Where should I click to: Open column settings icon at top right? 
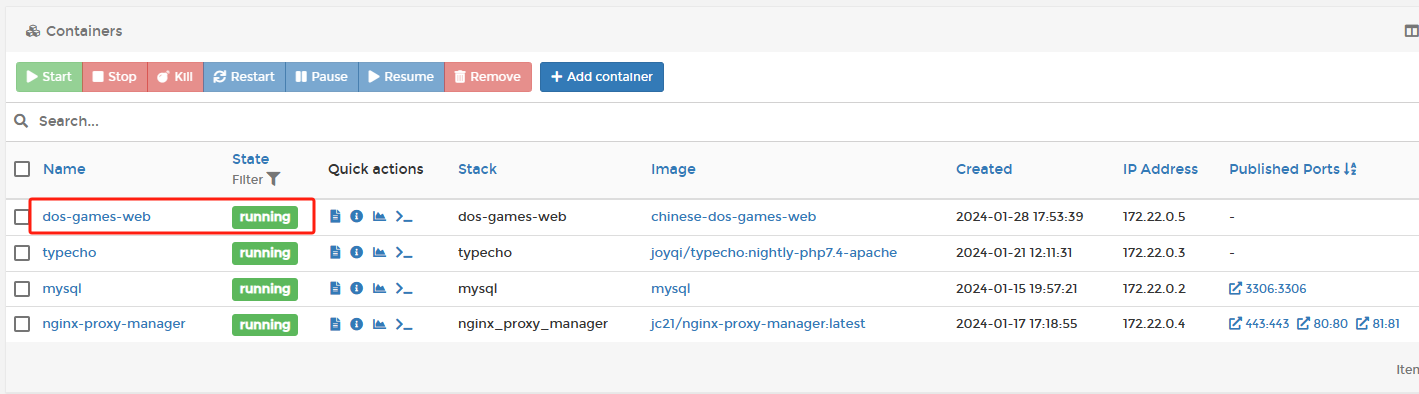[1411, 31]
